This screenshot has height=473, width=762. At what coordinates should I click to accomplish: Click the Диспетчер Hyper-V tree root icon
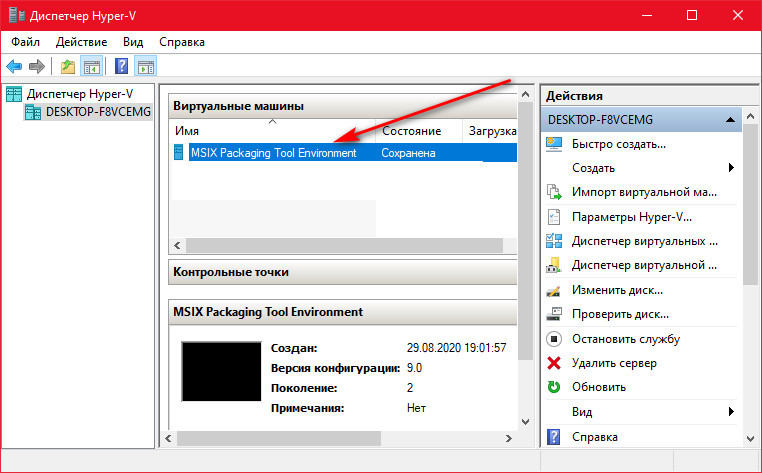[x=14, y=94]
